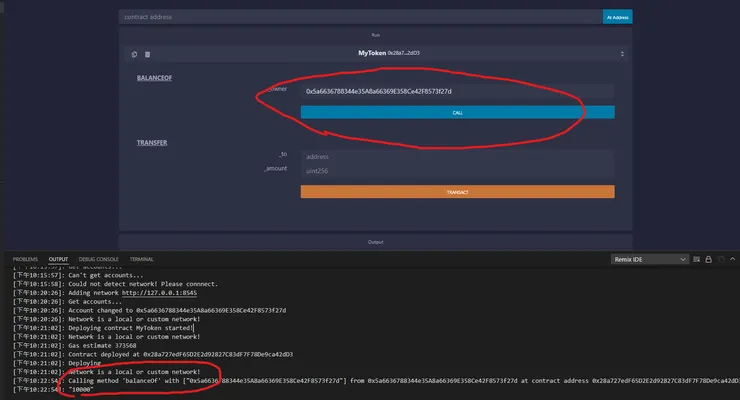The height and width of the screenshot is (400, 740).
Task: Select the Output tab
Action: [x=59, y=259]
